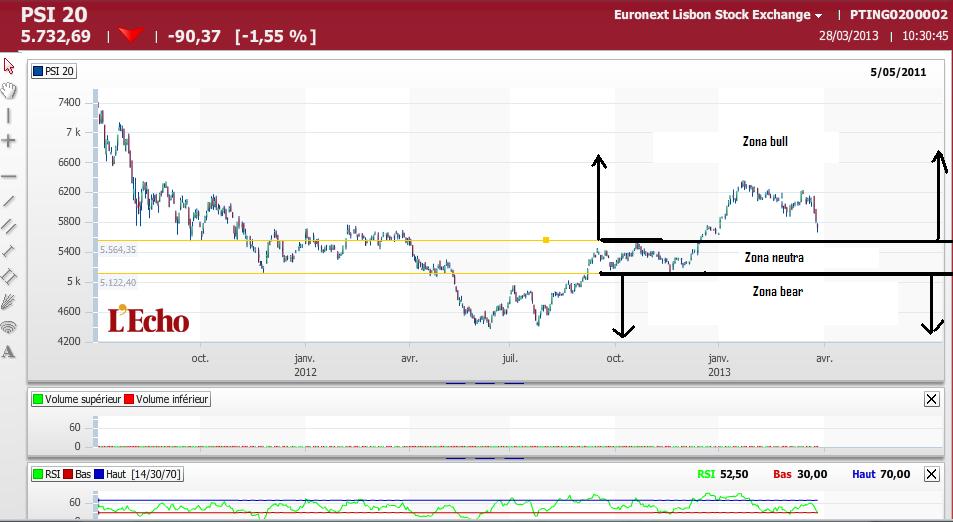Select the Fibonacci fan tool
Viewport: 953px width, 522px height.
click(9, 302)
